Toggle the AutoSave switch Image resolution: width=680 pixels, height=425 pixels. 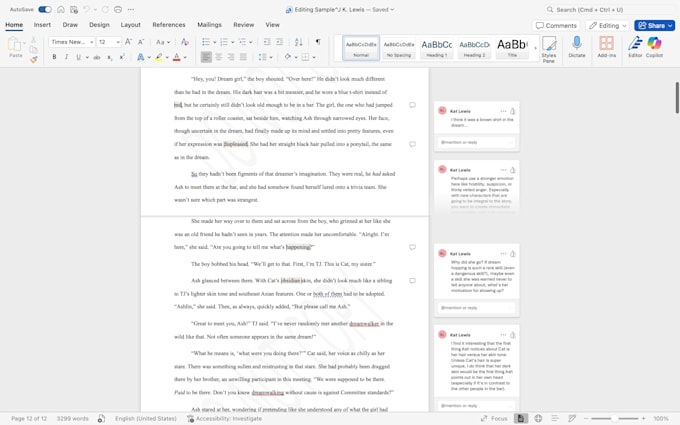coord(45,9)
